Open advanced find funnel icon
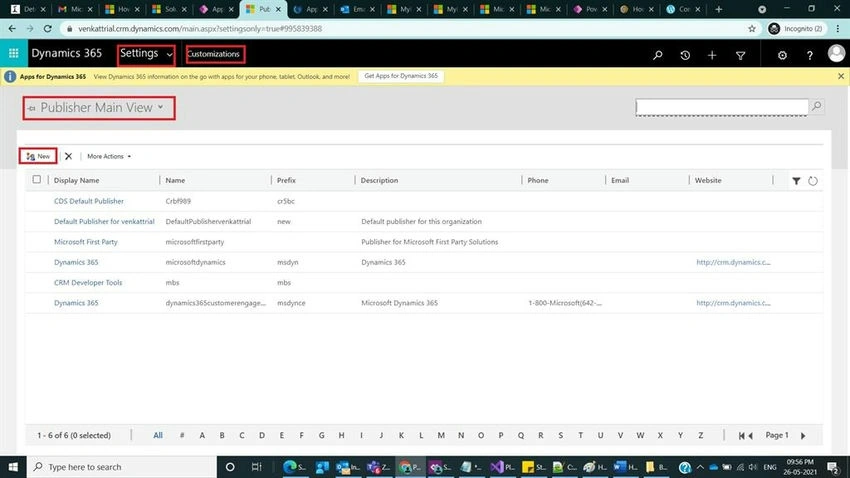The height and width of the screenshot is (478, 850). (740, 55)
